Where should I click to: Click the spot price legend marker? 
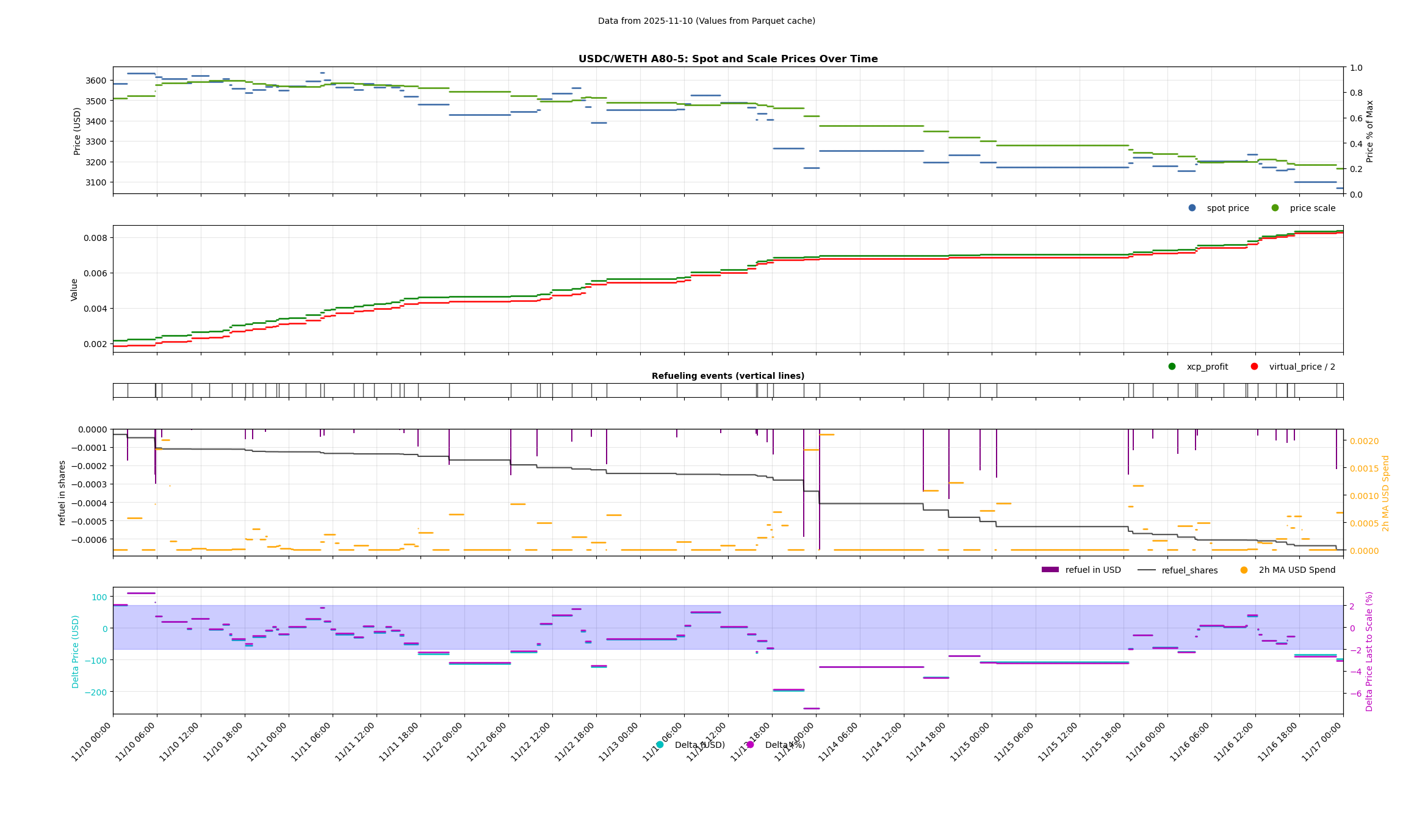pyautogui.click(x=1192, y=208)
